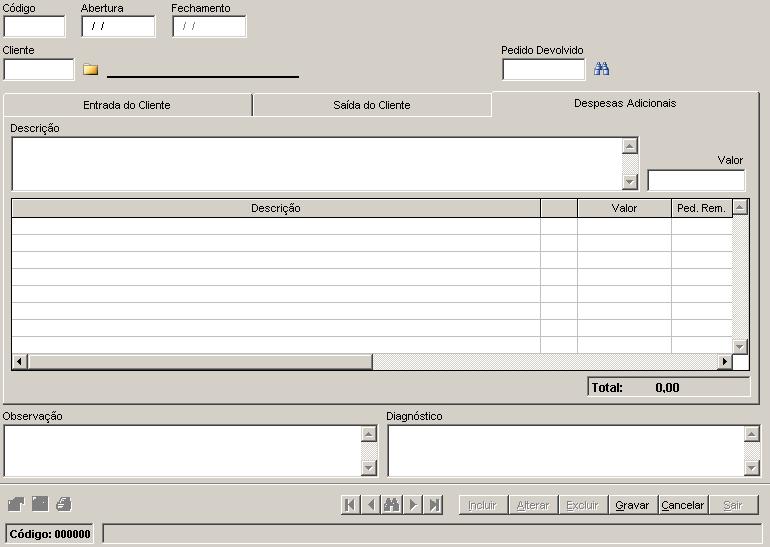Focus the Valor input field
Screen dimensions: 770x547
point(696,180)
